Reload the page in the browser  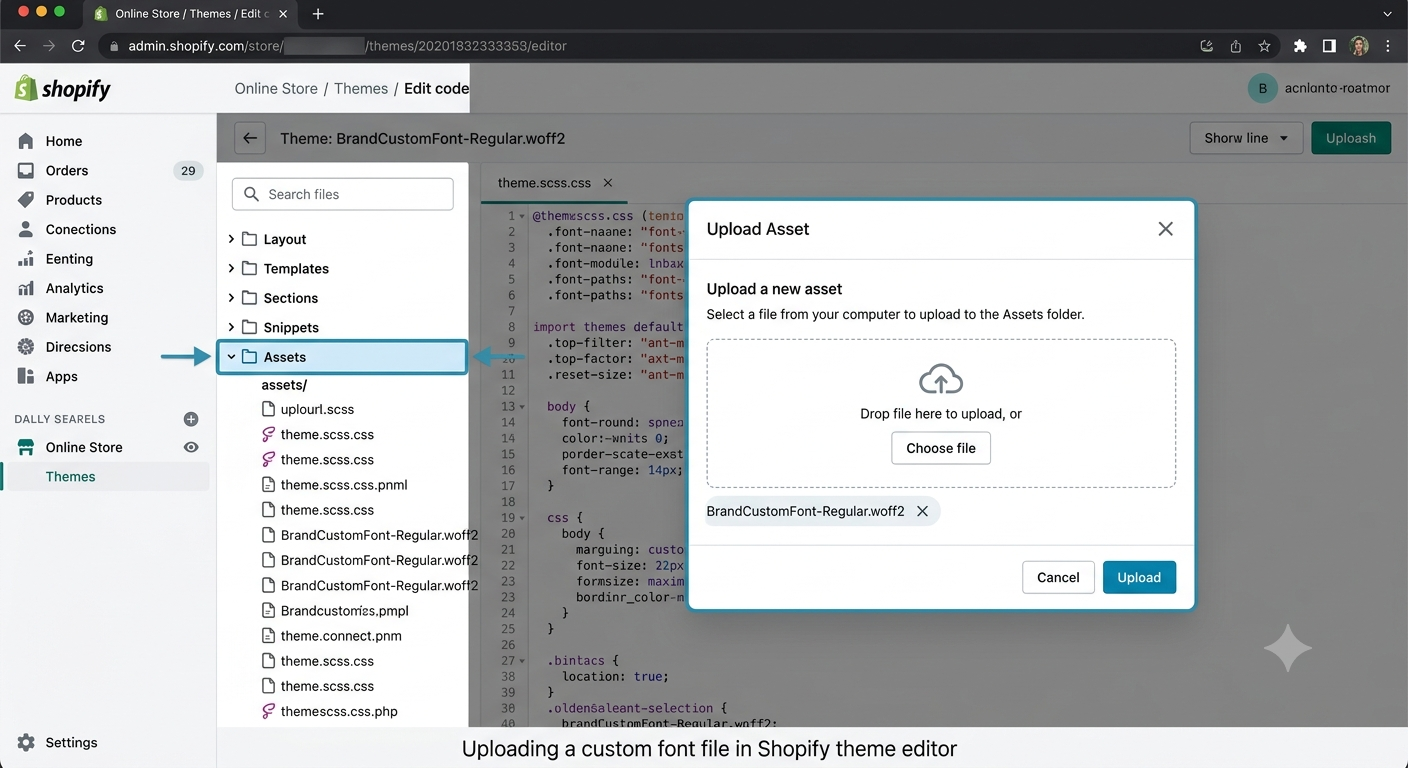pos(78,46)
